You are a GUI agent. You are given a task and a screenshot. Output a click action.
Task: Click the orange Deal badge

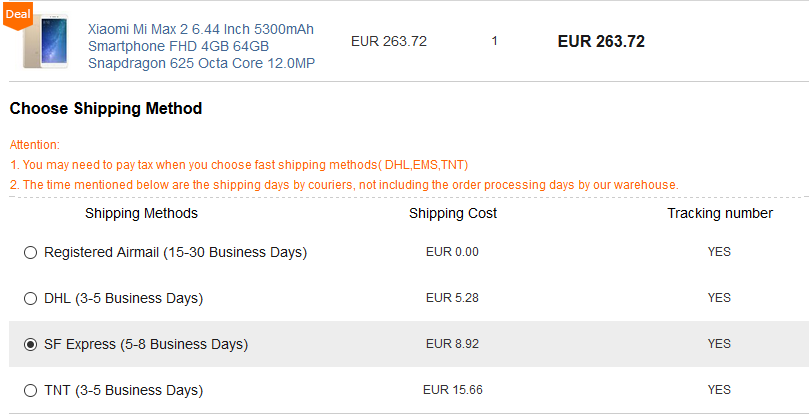click(x=18, y=14)
